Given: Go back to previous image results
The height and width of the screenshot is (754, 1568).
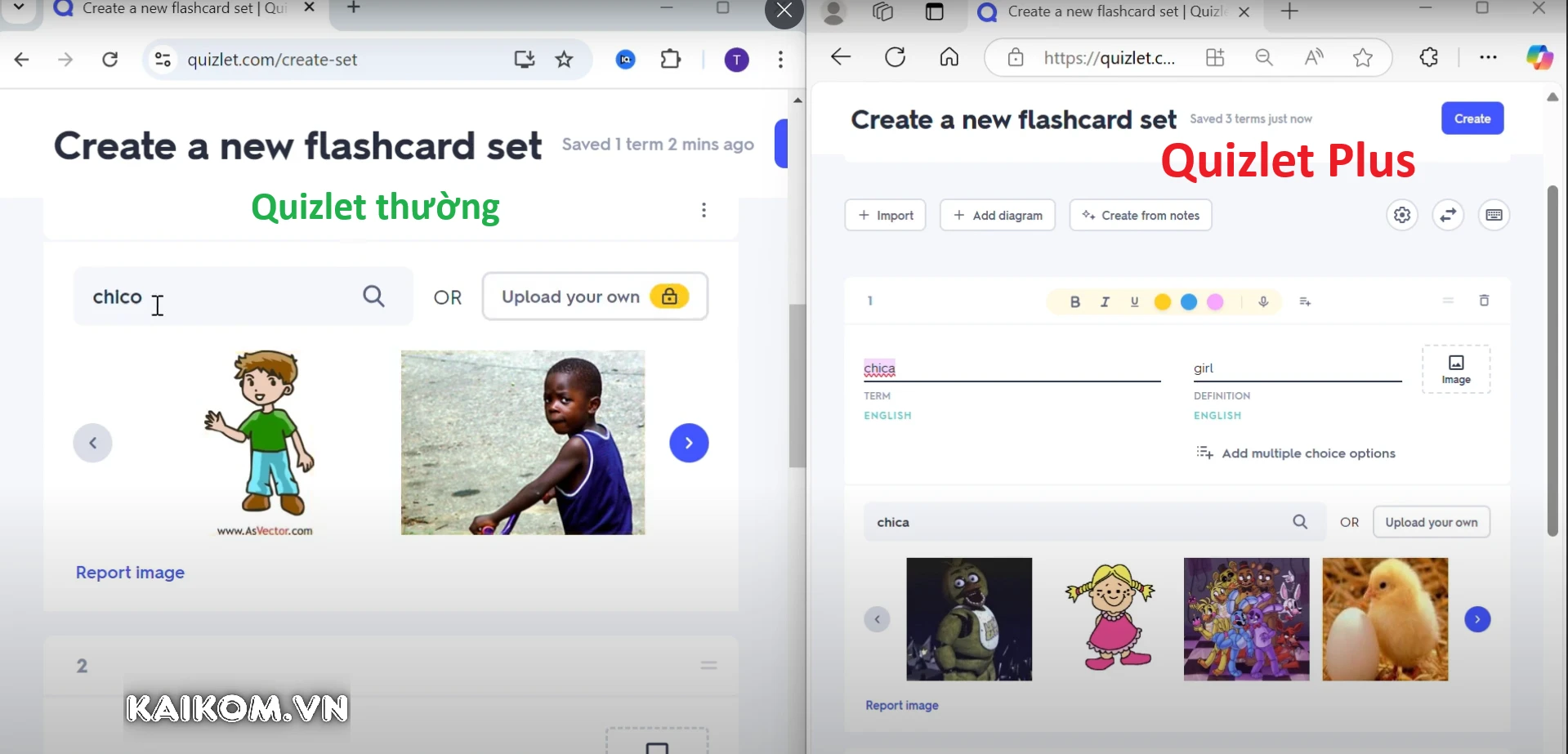Looking at the screenshot, I should 877,619.
